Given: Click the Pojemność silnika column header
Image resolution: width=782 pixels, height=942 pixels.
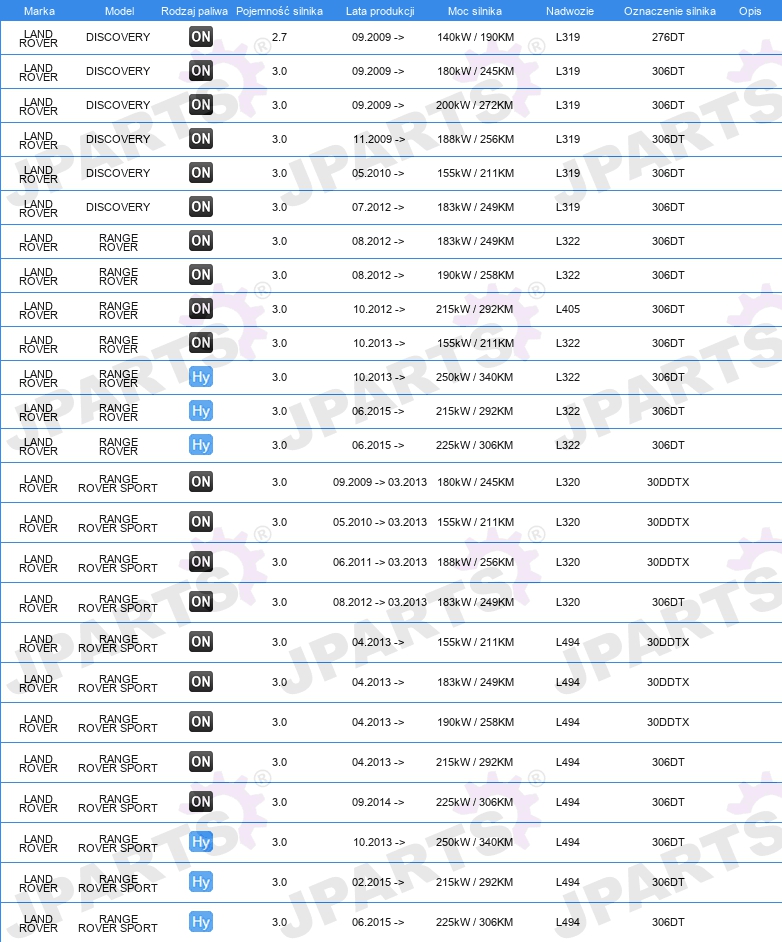Looking at the screenshot, I should [279, 11].
